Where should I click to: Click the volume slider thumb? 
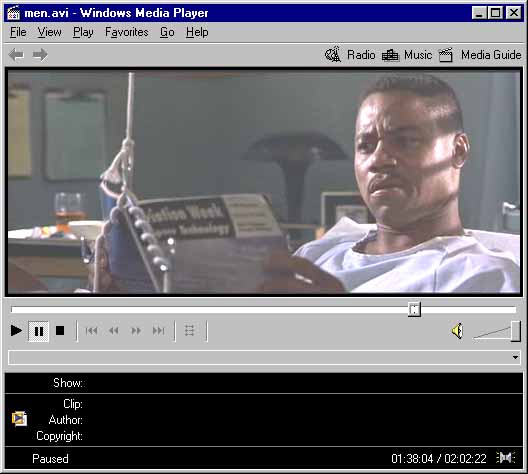pyautogui.click(x=516, y=331)
